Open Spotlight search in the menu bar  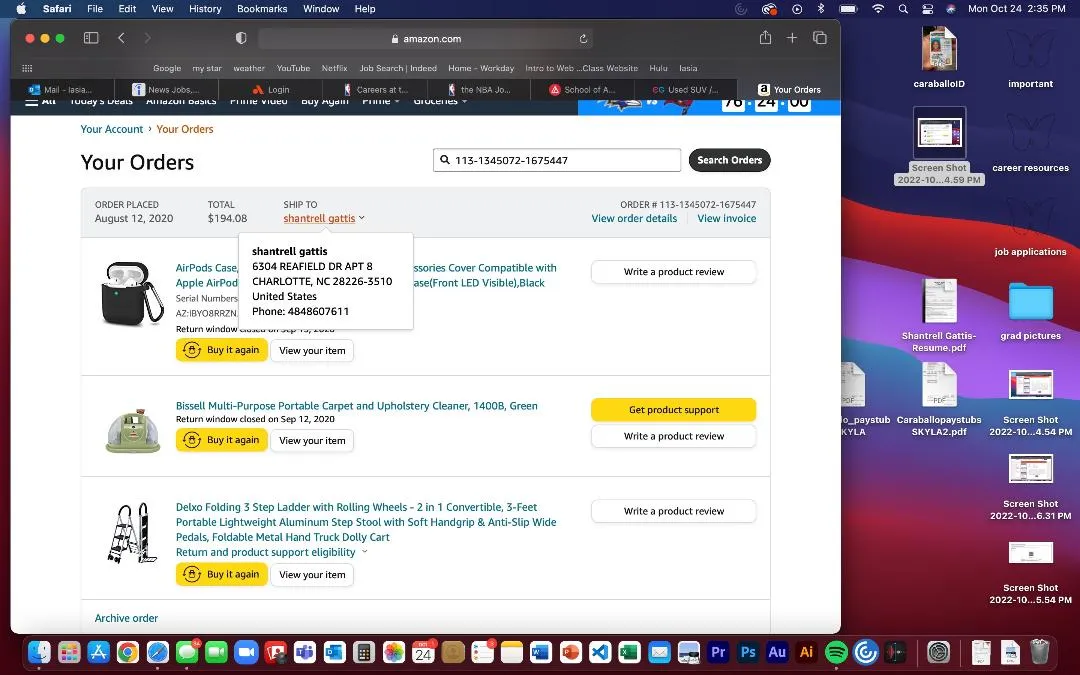pyautogui.click(x=903, y=9)
